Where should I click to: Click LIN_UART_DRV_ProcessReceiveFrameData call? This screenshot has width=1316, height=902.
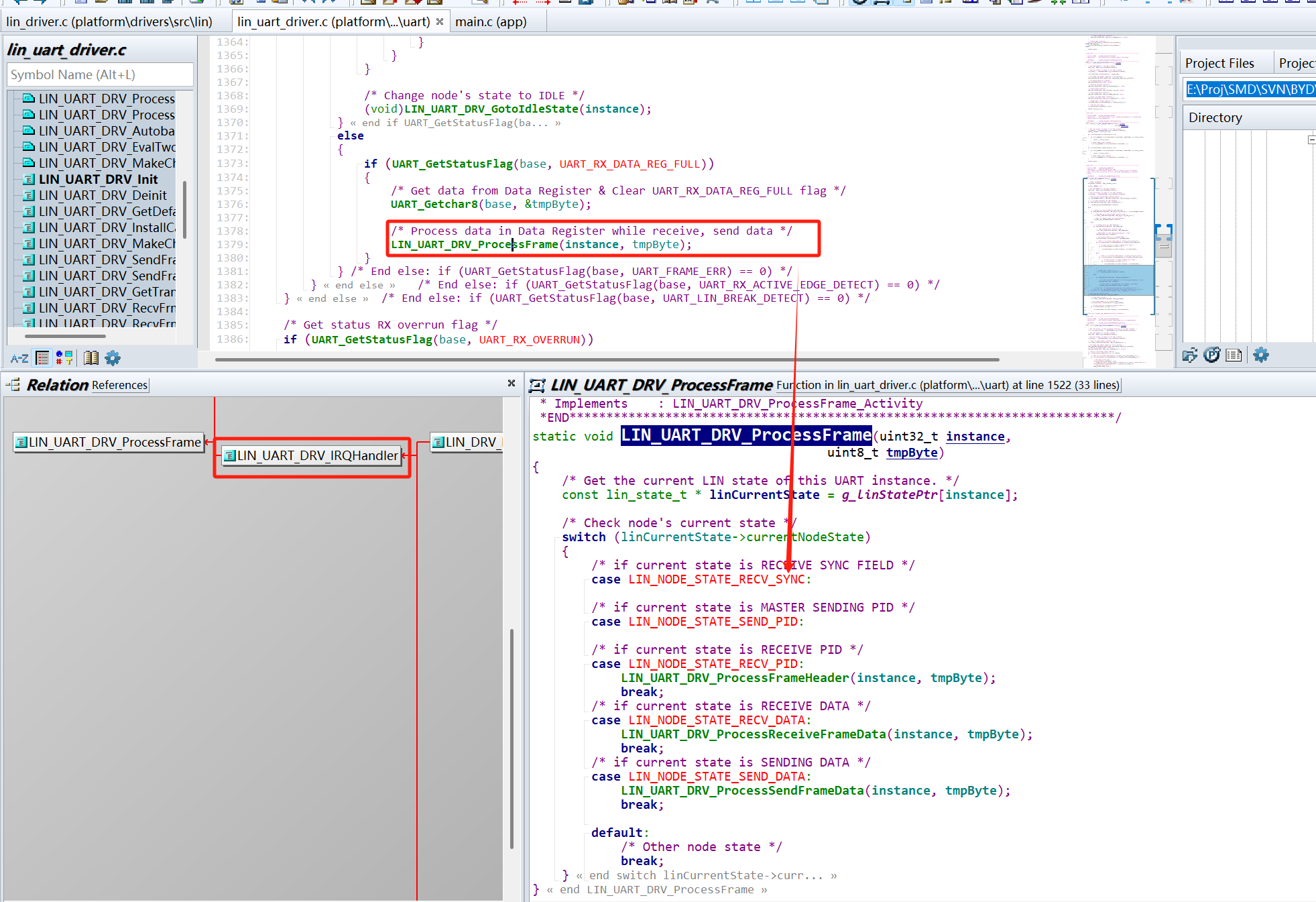pyautogui.click(x=753, y=734)
